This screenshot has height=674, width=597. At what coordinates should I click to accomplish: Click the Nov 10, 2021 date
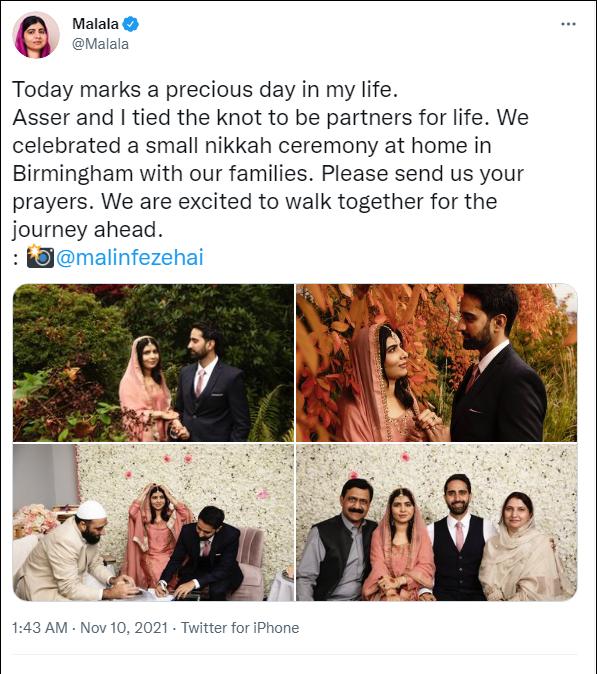[124, 628]
